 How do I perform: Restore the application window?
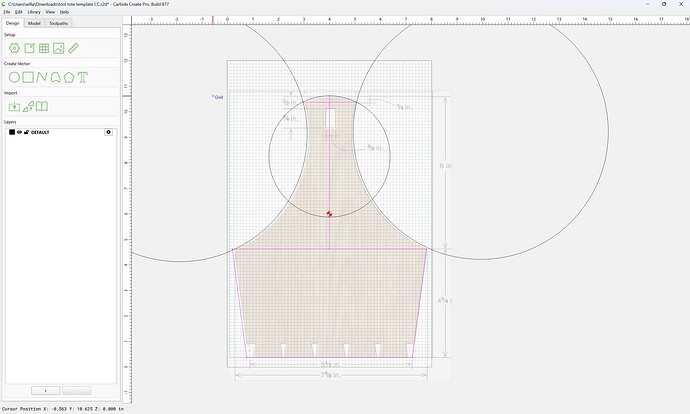[664, 4]
